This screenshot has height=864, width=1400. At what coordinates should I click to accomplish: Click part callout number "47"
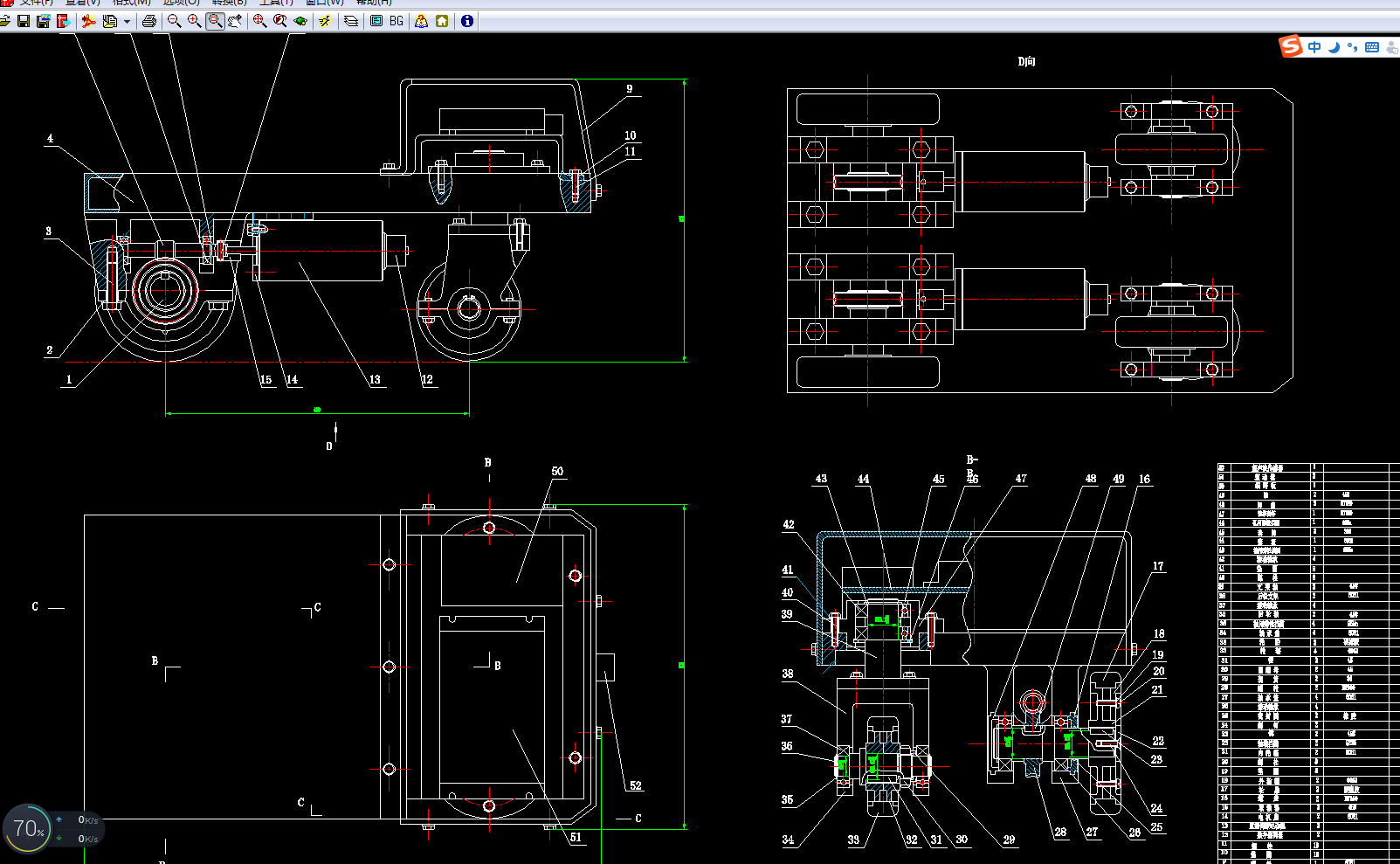pos(1021,479)
